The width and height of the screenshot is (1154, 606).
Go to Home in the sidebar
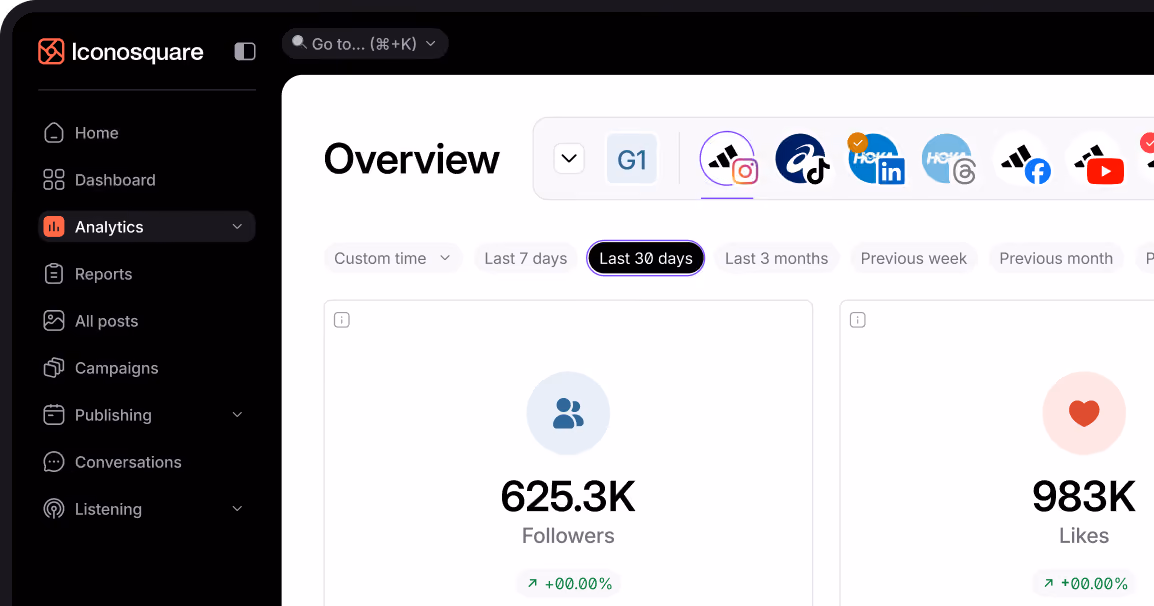tap(96, 133)
